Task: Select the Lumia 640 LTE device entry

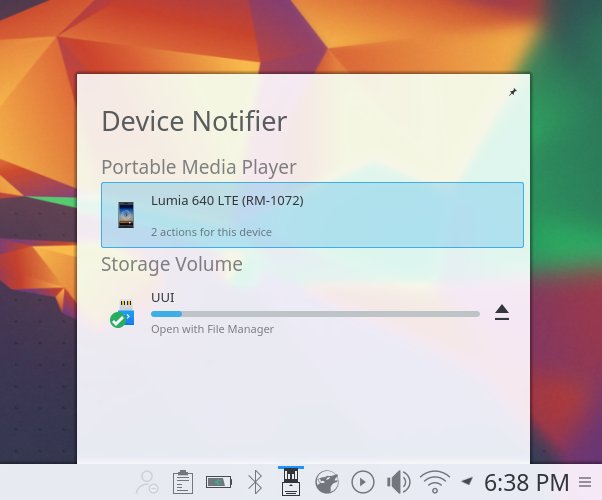Action: 312,214
